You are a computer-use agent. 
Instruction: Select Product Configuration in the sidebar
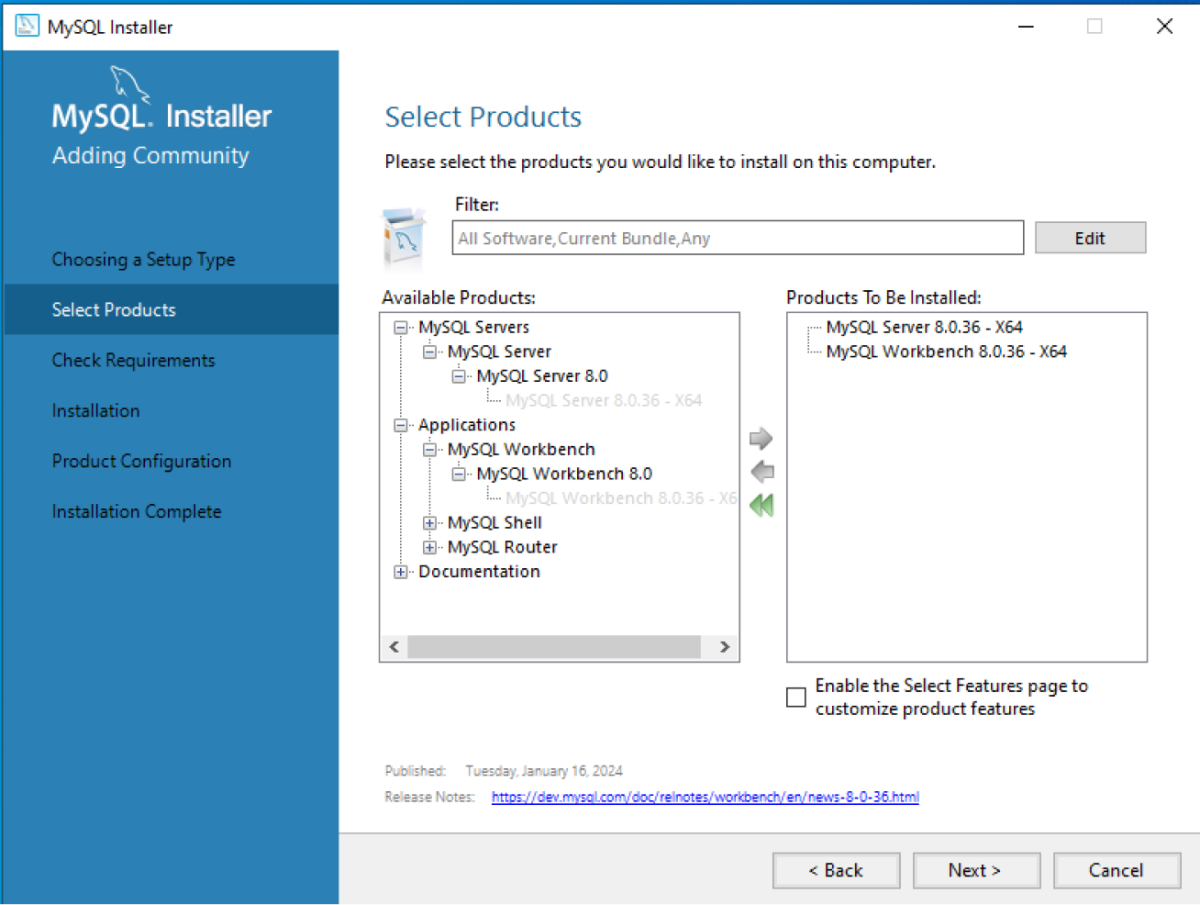(x=141, y=461)
